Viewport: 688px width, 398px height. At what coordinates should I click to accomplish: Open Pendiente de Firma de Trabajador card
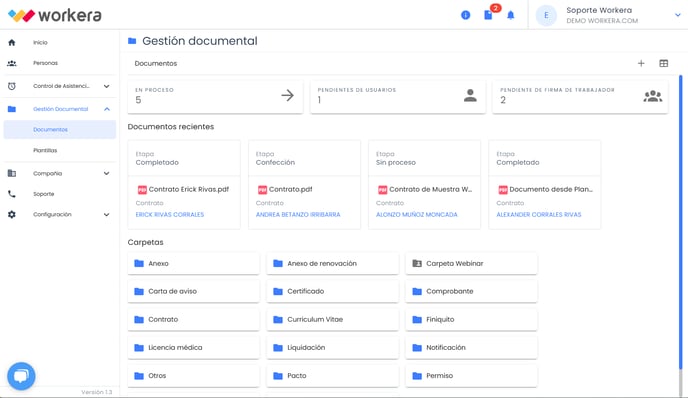point(580,97)
